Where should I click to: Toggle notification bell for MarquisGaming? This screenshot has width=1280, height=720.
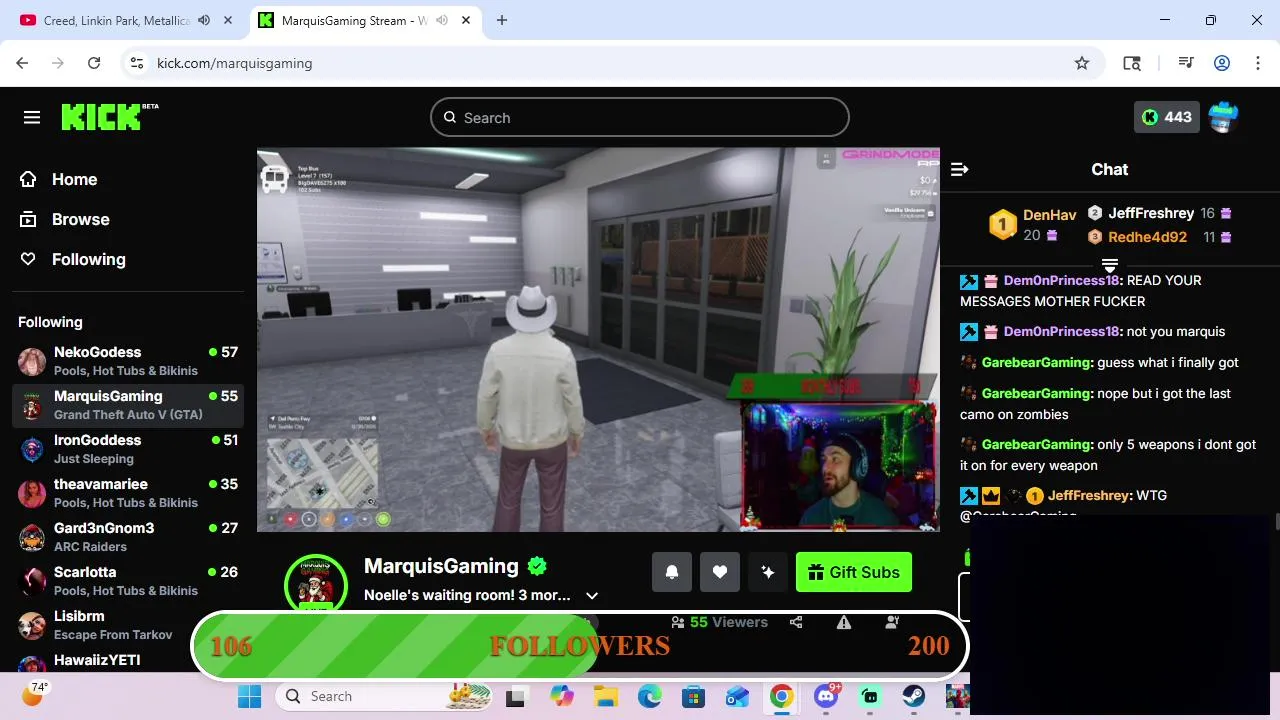[x=672, y=572]
